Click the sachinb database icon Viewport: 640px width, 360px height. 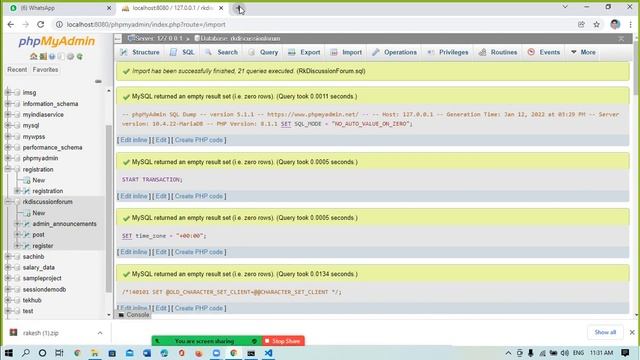(x=17, y=257)
